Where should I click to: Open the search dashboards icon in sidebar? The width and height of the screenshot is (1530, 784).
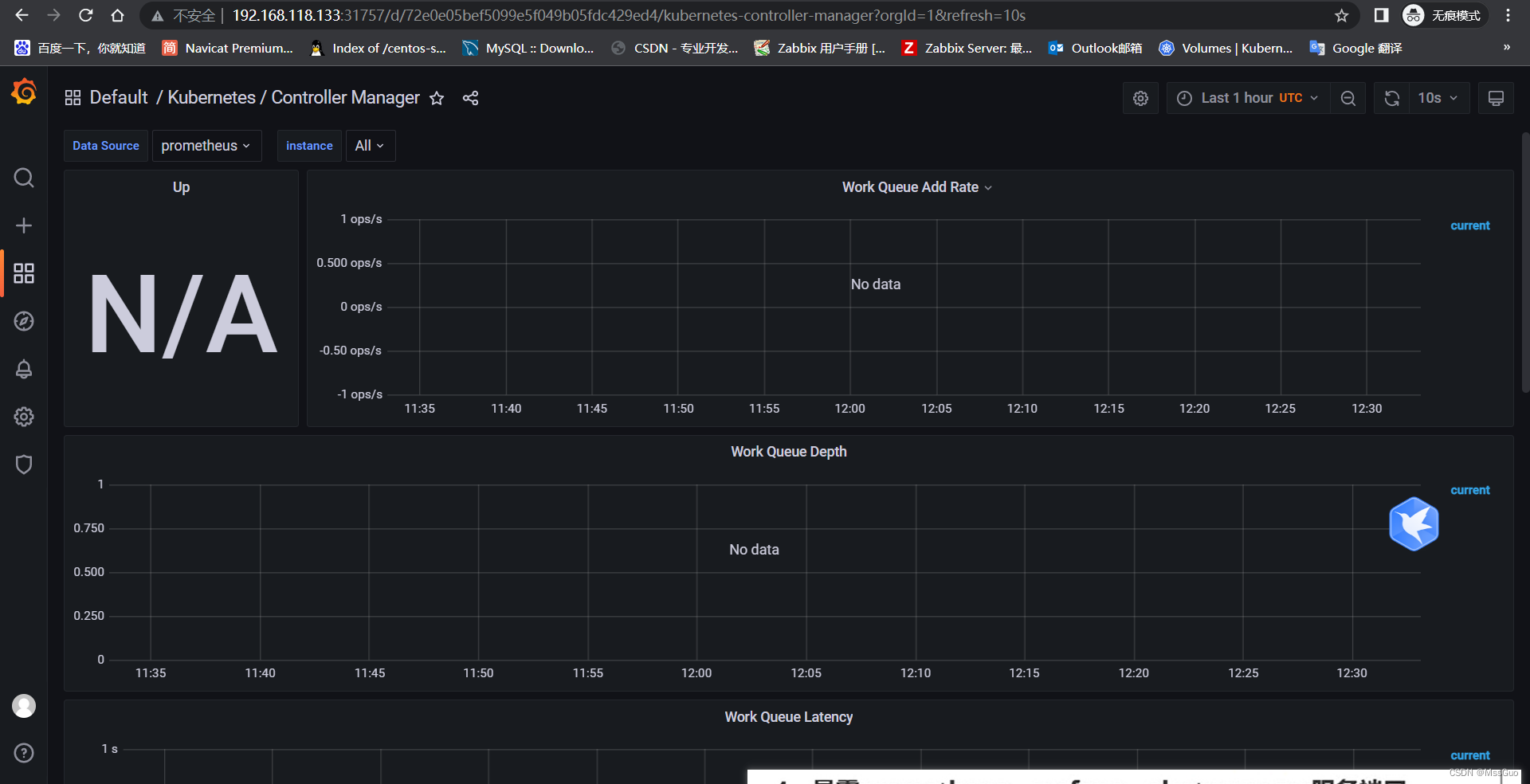(24, 178)
